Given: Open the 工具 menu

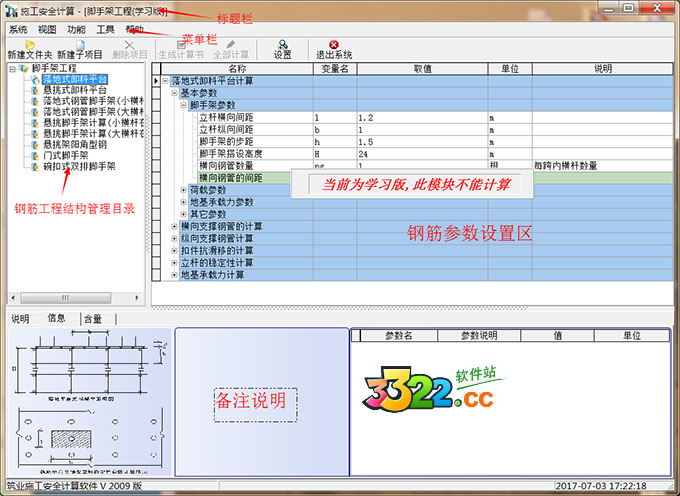Looking at the screenshot, I should pos(105,30).
